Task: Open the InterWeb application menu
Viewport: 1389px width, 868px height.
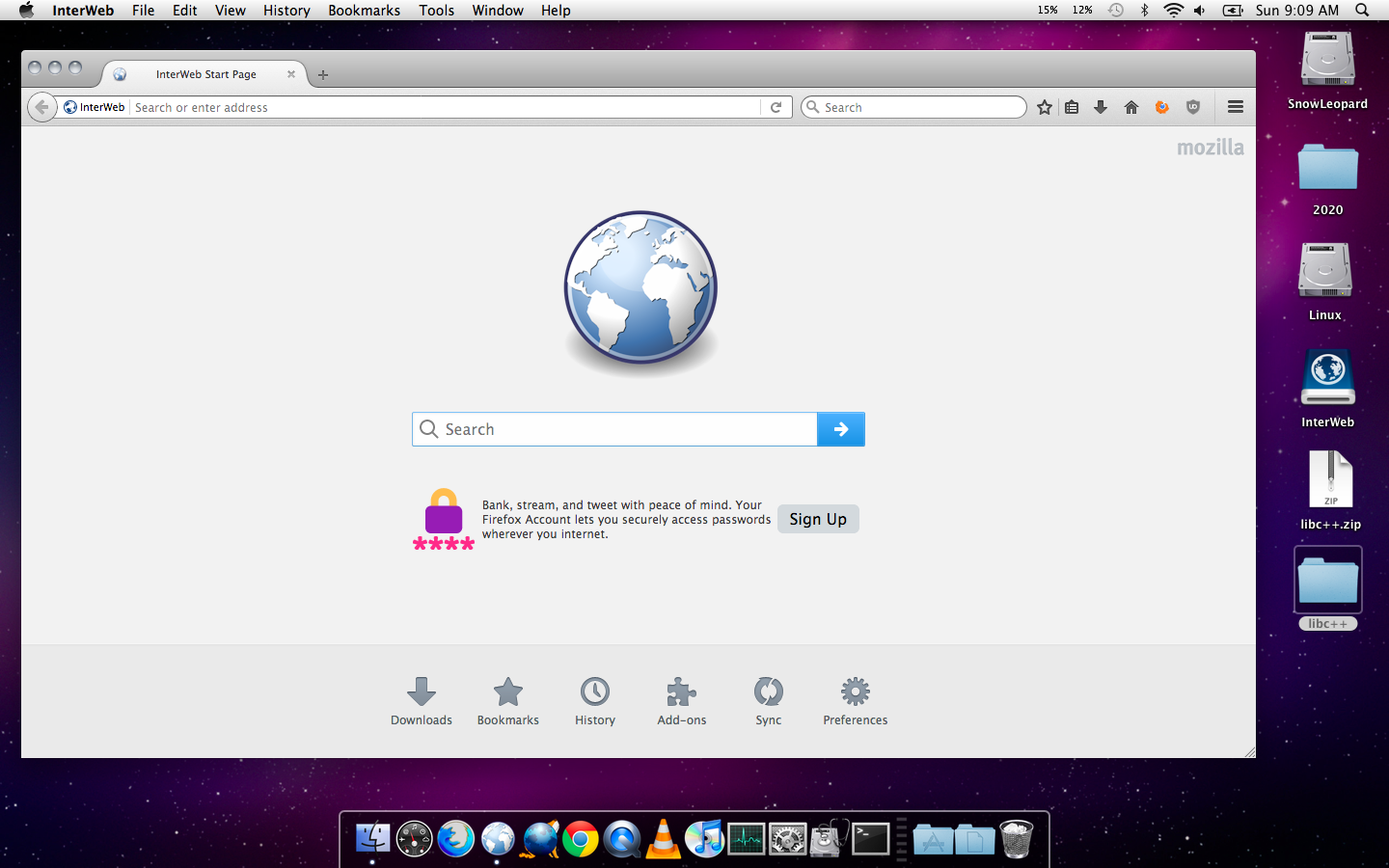Action: [83, 11]
